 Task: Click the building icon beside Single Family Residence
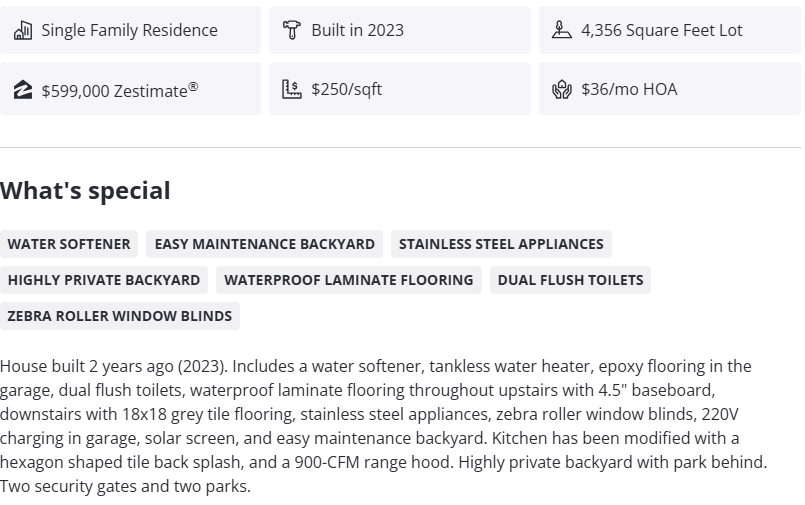click(23, 30)
